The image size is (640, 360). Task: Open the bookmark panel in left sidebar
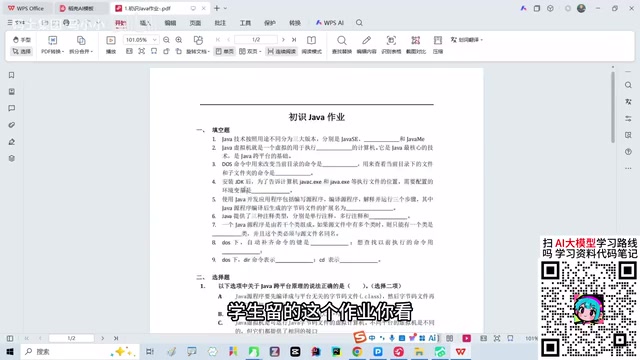click(x=11, y=75)
